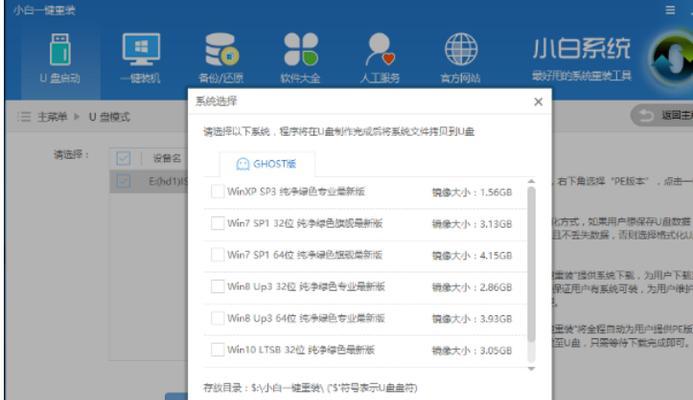Check Win8 Up3 32位 system option
The height and width of the screenshot is (400, 693).
tap(217, 286)
